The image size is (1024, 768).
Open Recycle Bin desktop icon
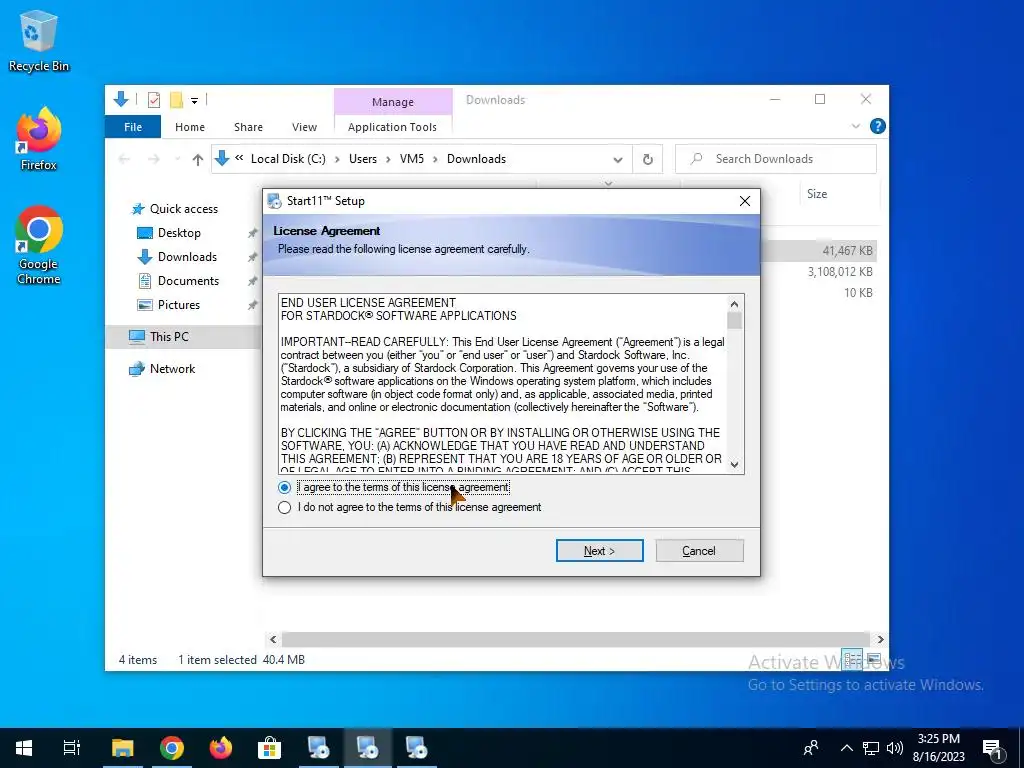point(39,40)
